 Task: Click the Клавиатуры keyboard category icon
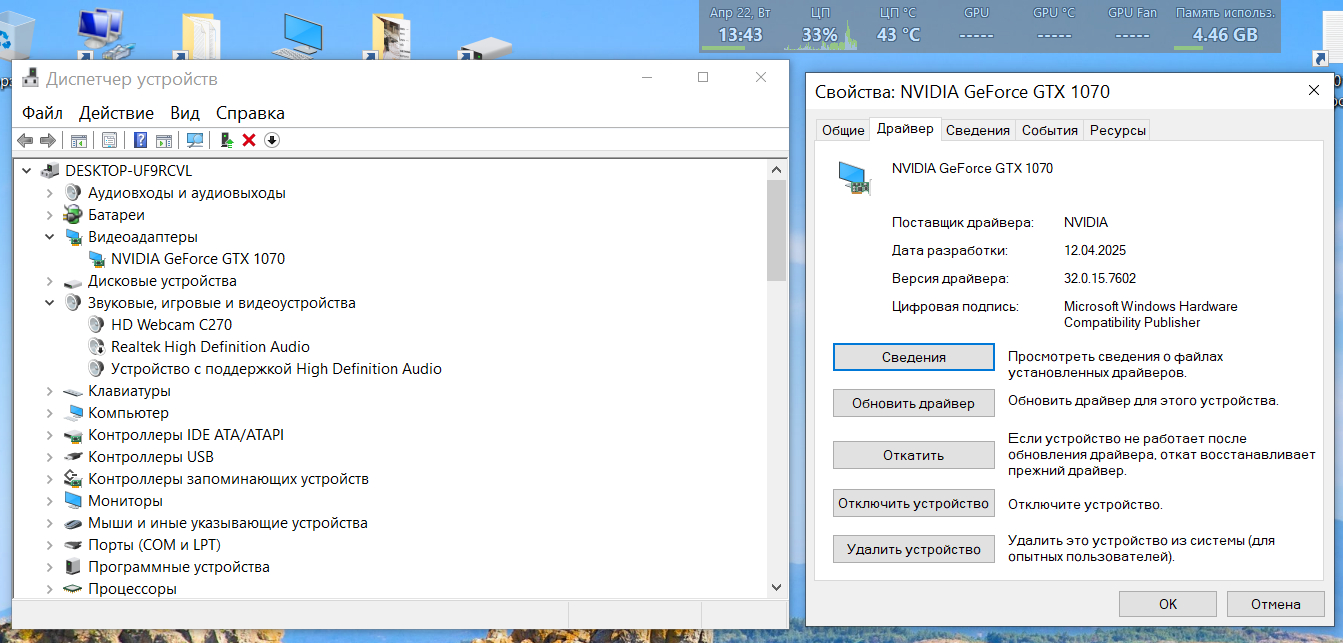[73, 391]
